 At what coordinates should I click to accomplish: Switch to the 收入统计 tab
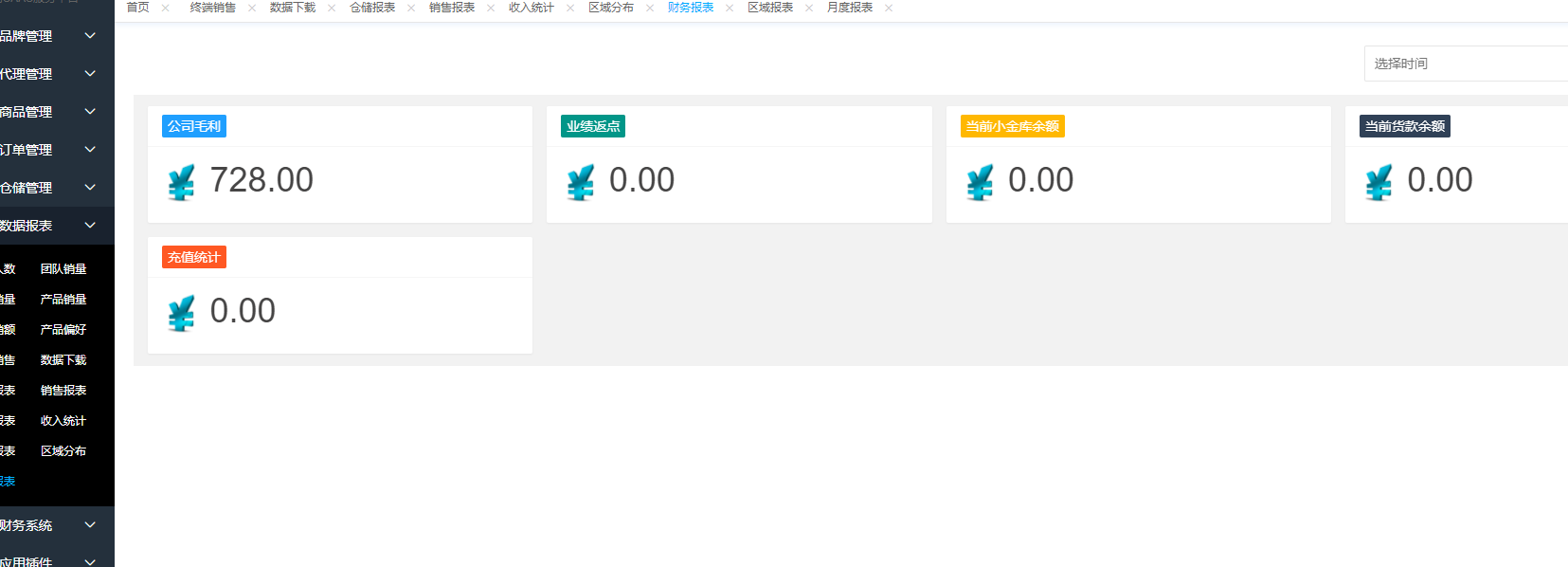(531, 8)
